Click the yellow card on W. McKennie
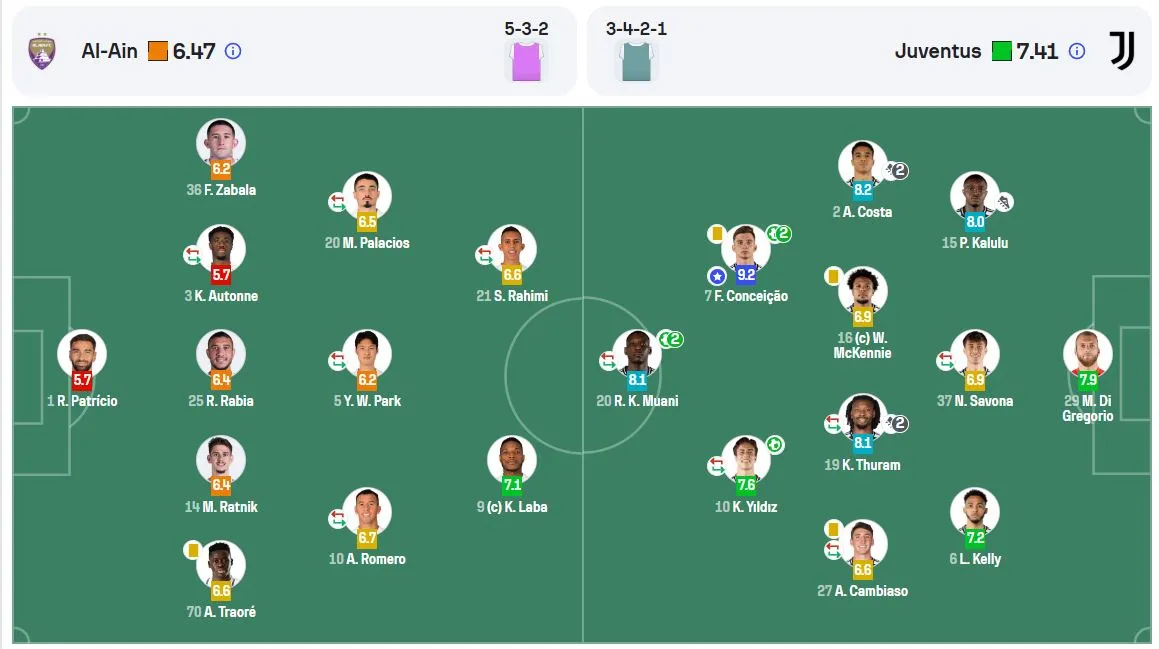 [832, 276]
